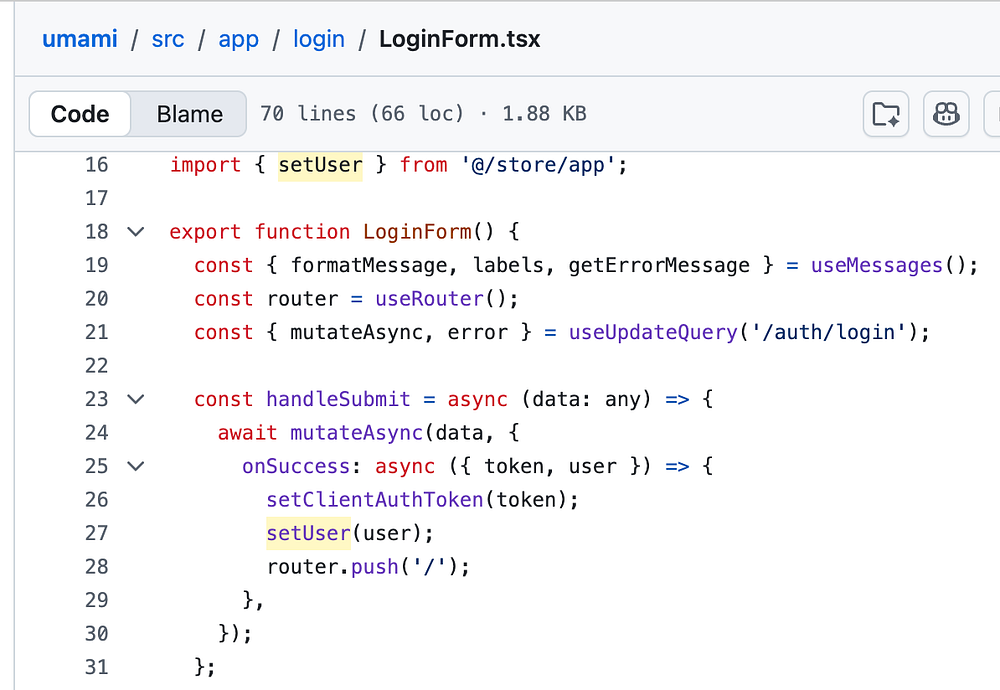Click setClientAuthToken on line 26
The image size is (1000, 690).
[x=374, y=499]
